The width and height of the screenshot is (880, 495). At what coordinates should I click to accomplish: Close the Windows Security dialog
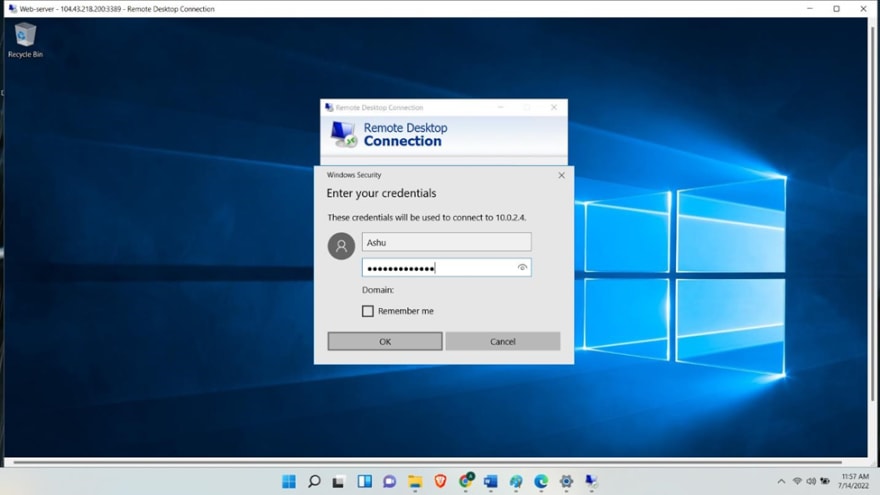[561, 175]
